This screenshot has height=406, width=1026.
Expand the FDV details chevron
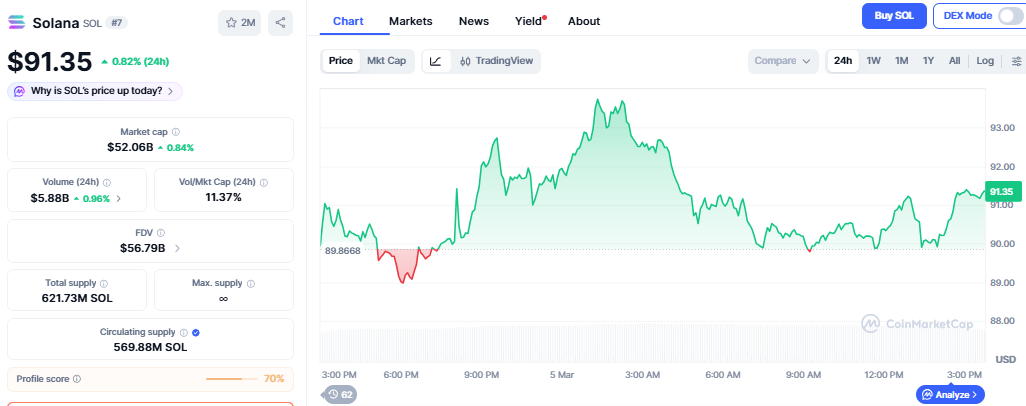[177, 248]
